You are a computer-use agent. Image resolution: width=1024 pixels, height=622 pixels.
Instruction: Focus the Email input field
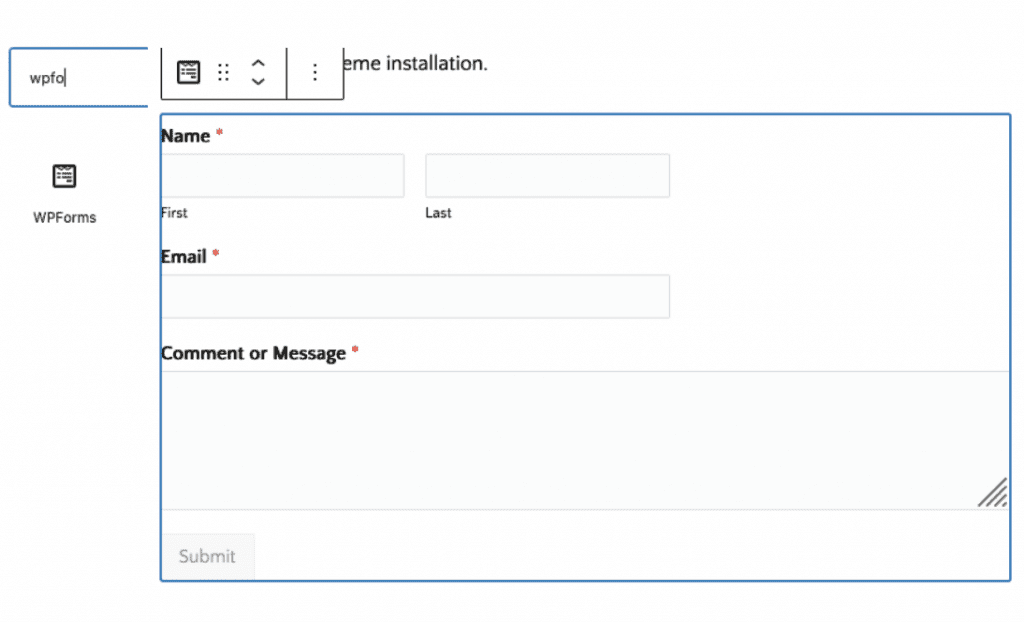[415, 296]
